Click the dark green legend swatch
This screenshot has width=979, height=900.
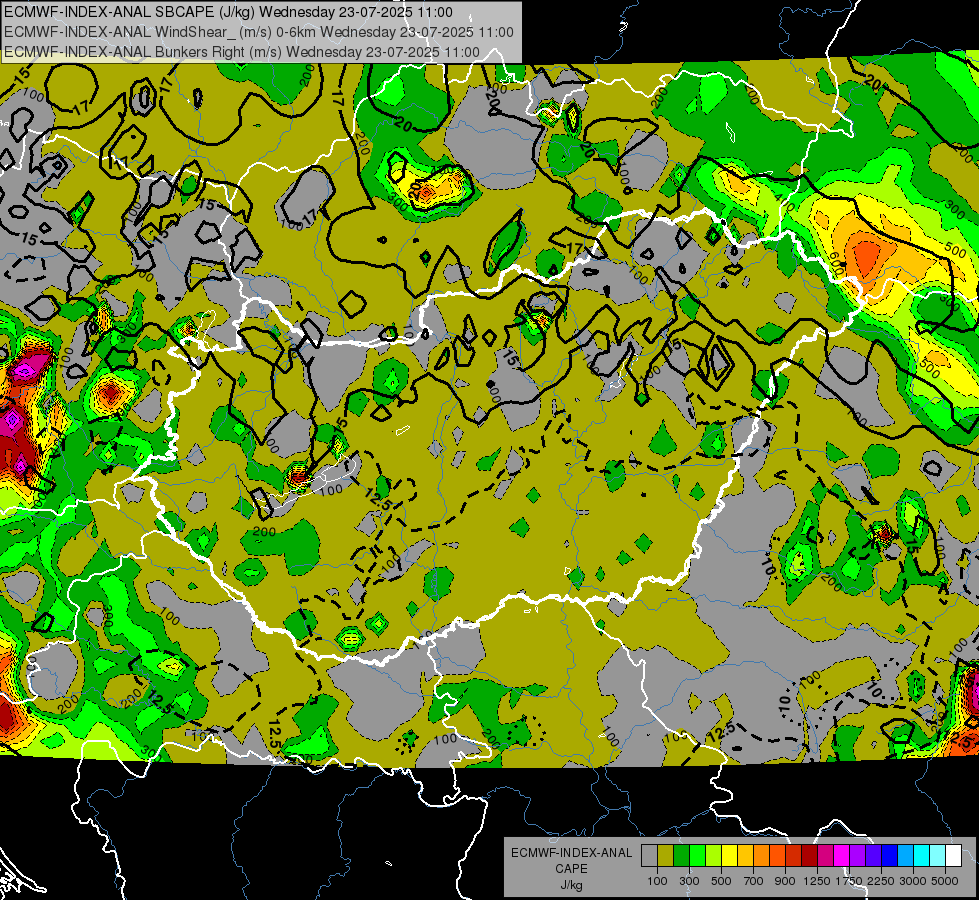coord(681,856)
